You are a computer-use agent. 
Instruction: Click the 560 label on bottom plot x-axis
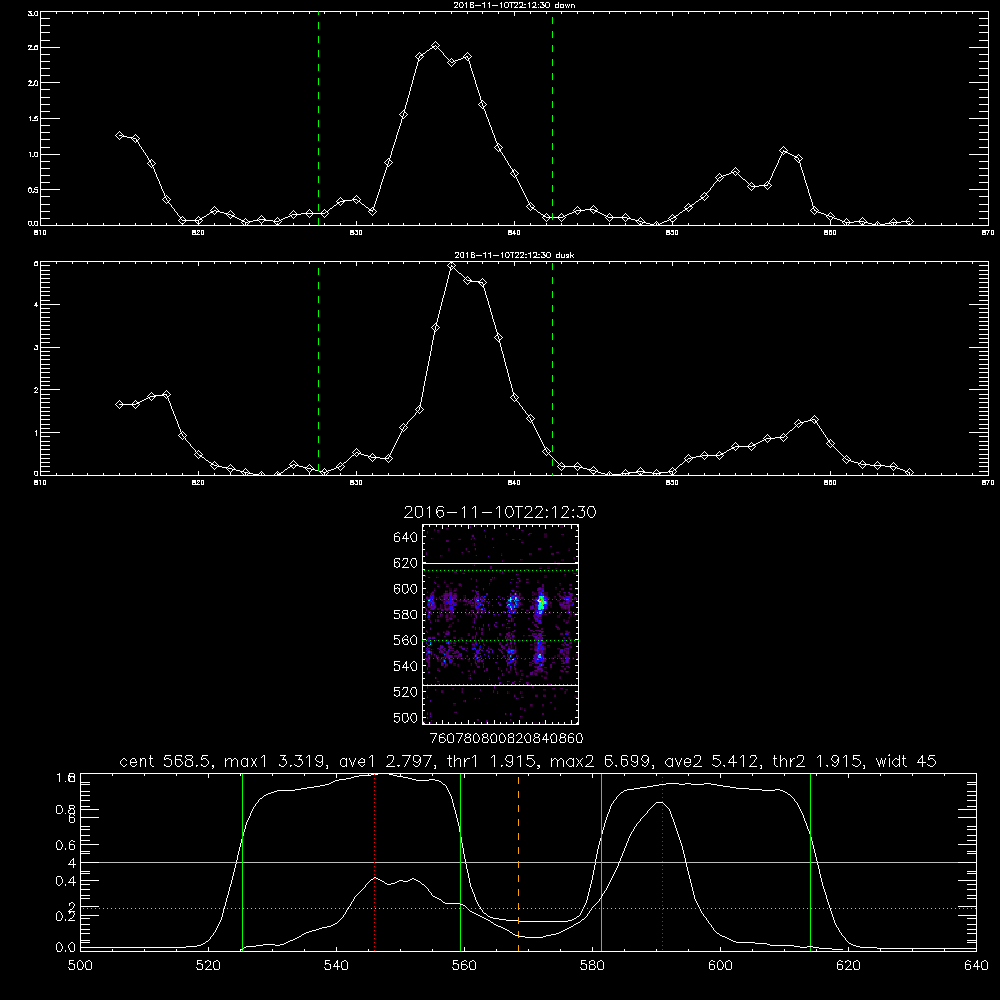coord(464,965)
